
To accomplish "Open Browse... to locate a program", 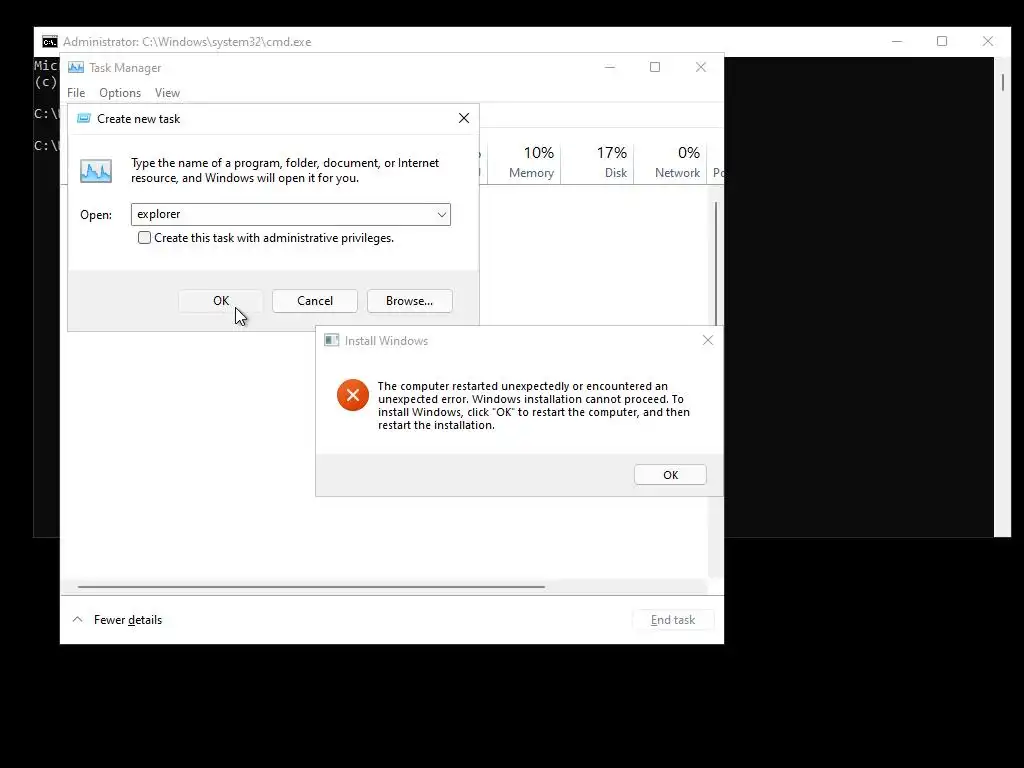I will click(x=409, y=301).
